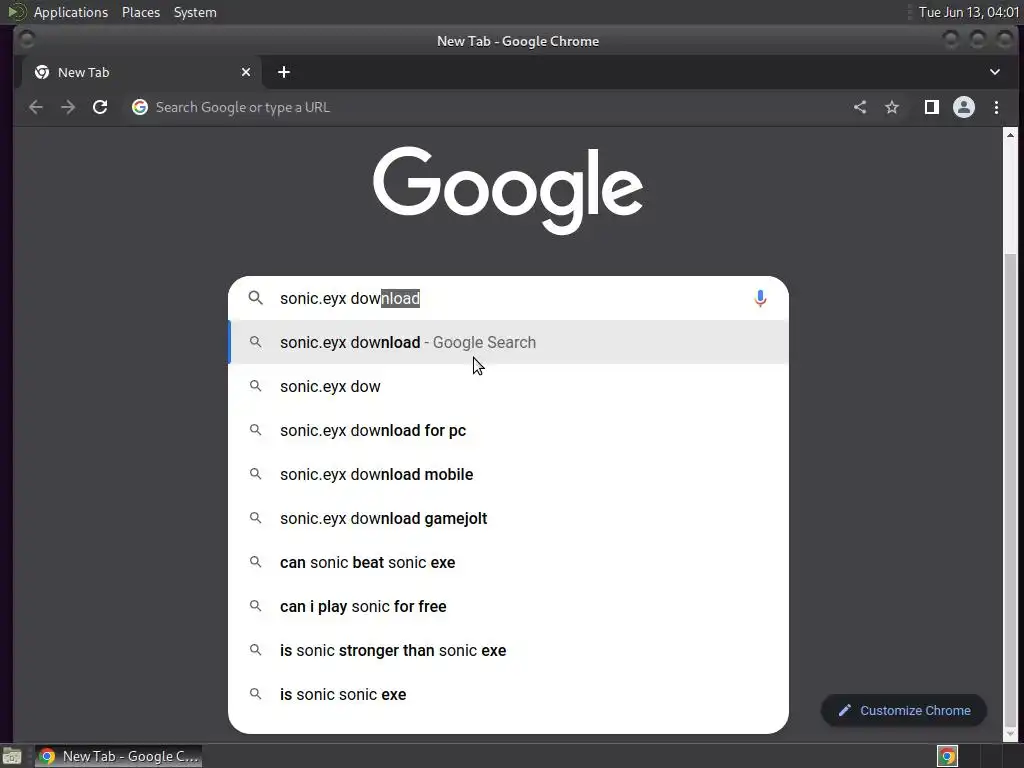
Task: Click the Chrome taskbar window button
Action: coord(118,756)
